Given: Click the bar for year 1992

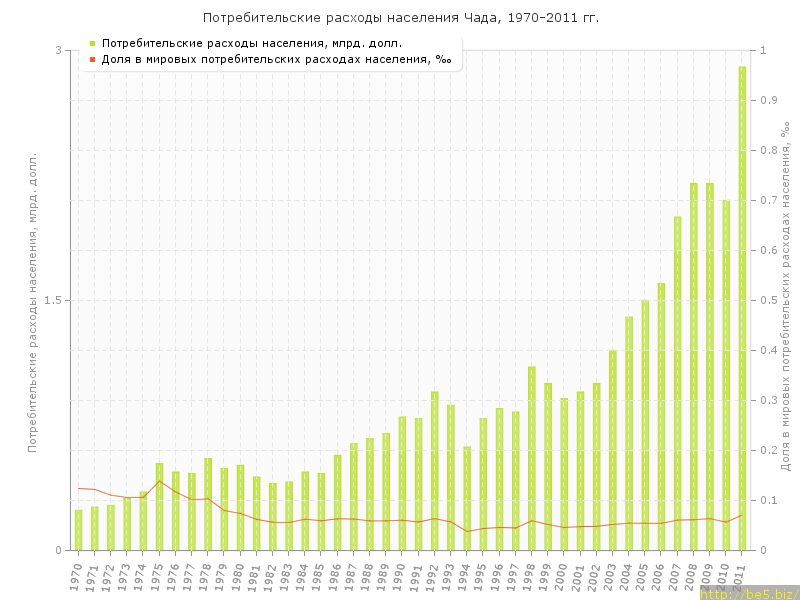Looking at the screenshot, I should pos(435,470).
